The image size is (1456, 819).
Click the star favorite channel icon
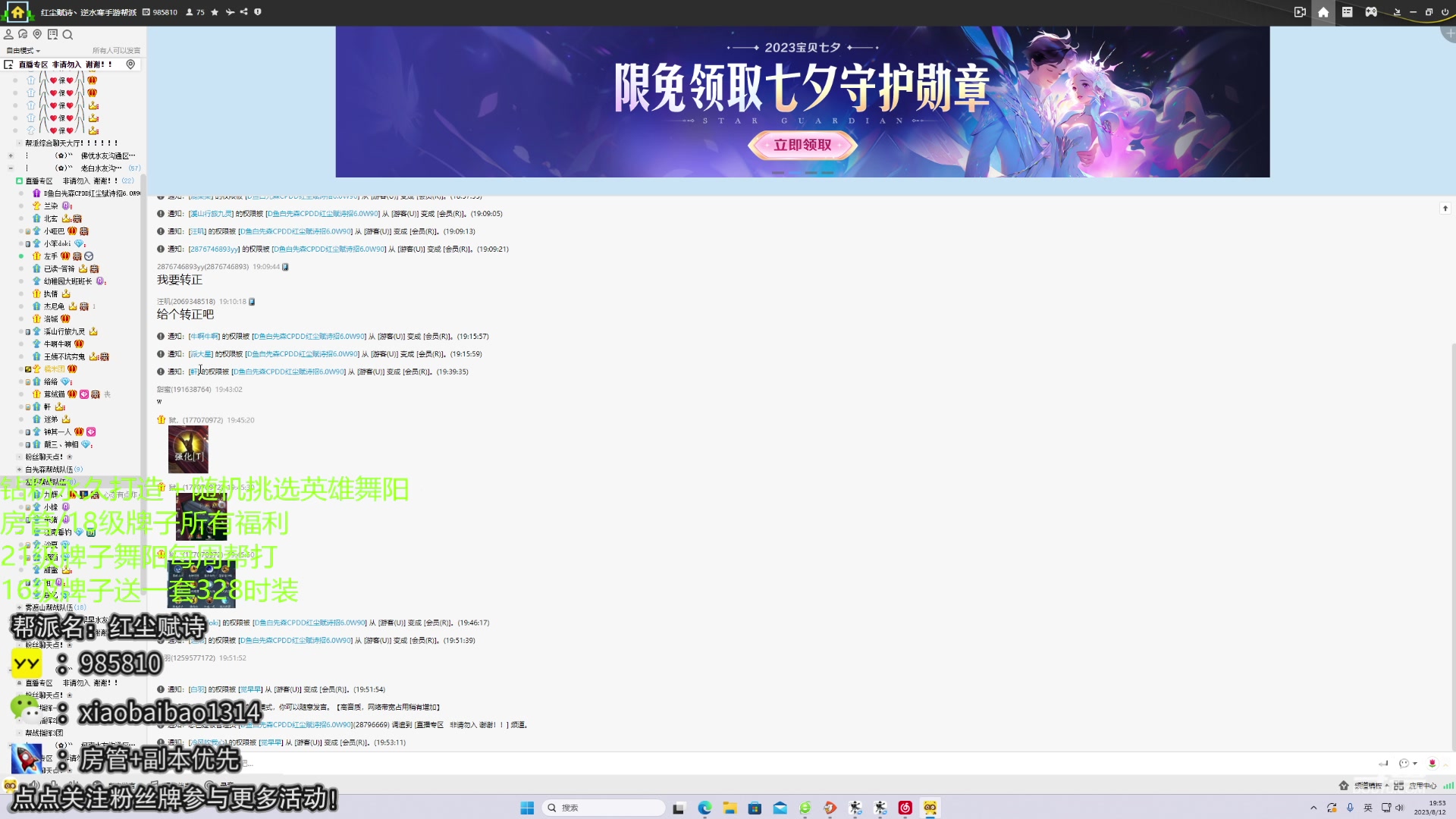coord(215,12)
